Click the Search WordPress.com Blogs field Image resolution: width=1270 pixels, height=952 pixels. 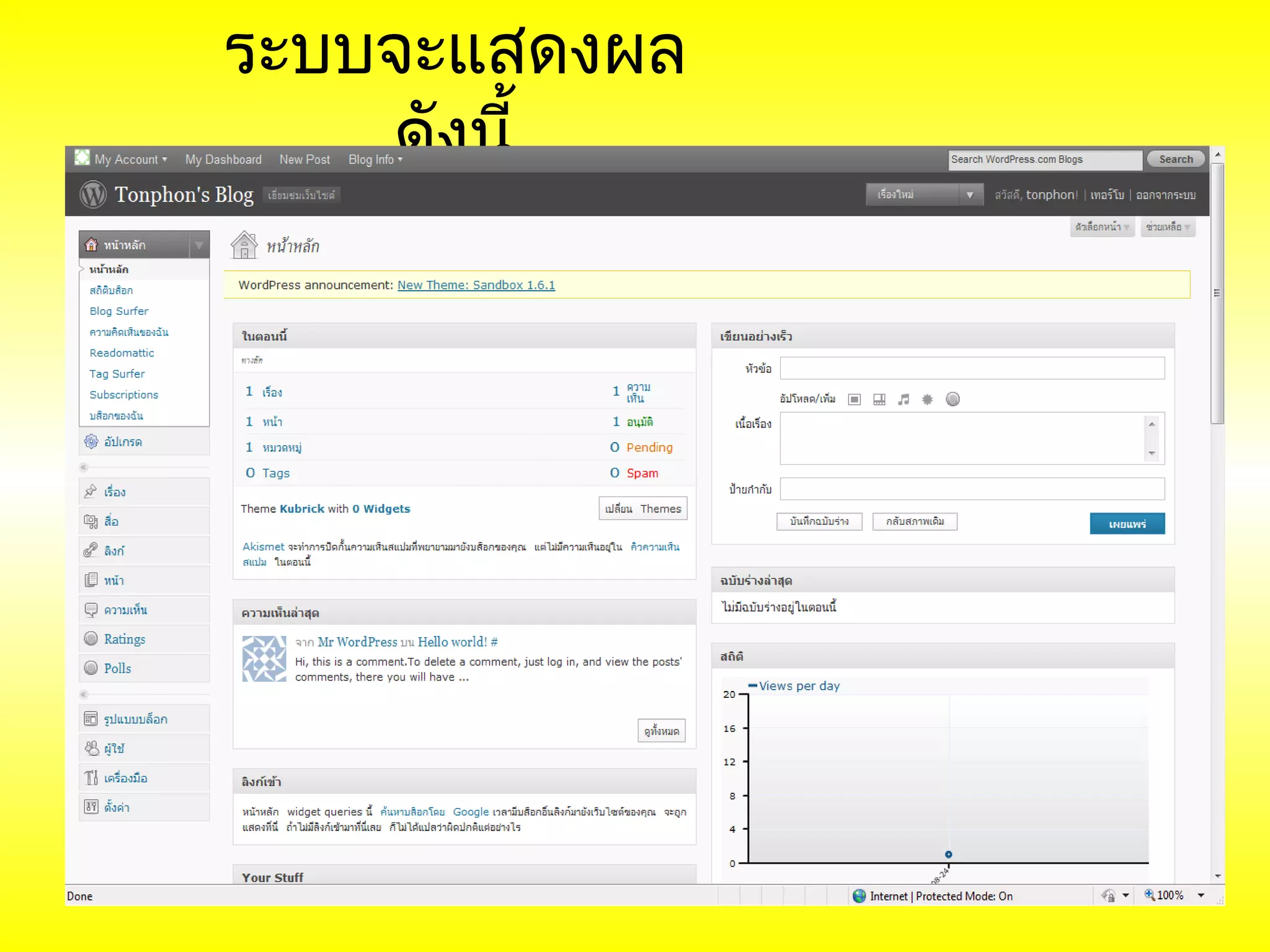point(1045,160)
